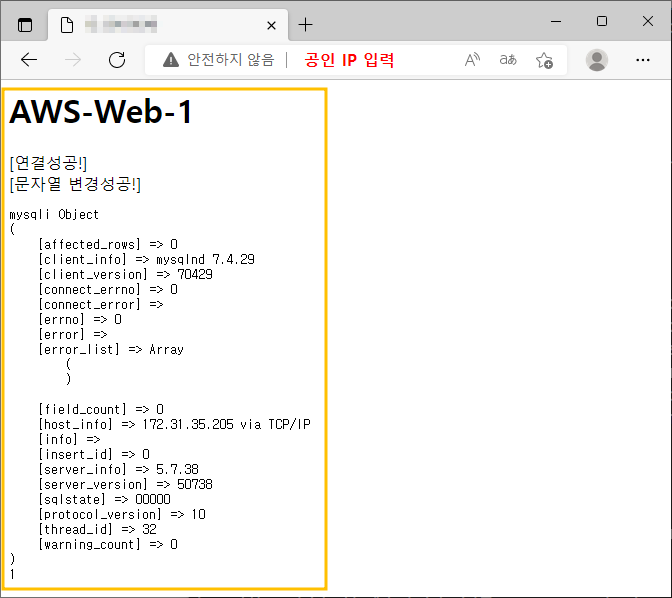Open the browser settings ellipsis menu
The height and width of the screenshot is (598, 672).
coord(642,60)
